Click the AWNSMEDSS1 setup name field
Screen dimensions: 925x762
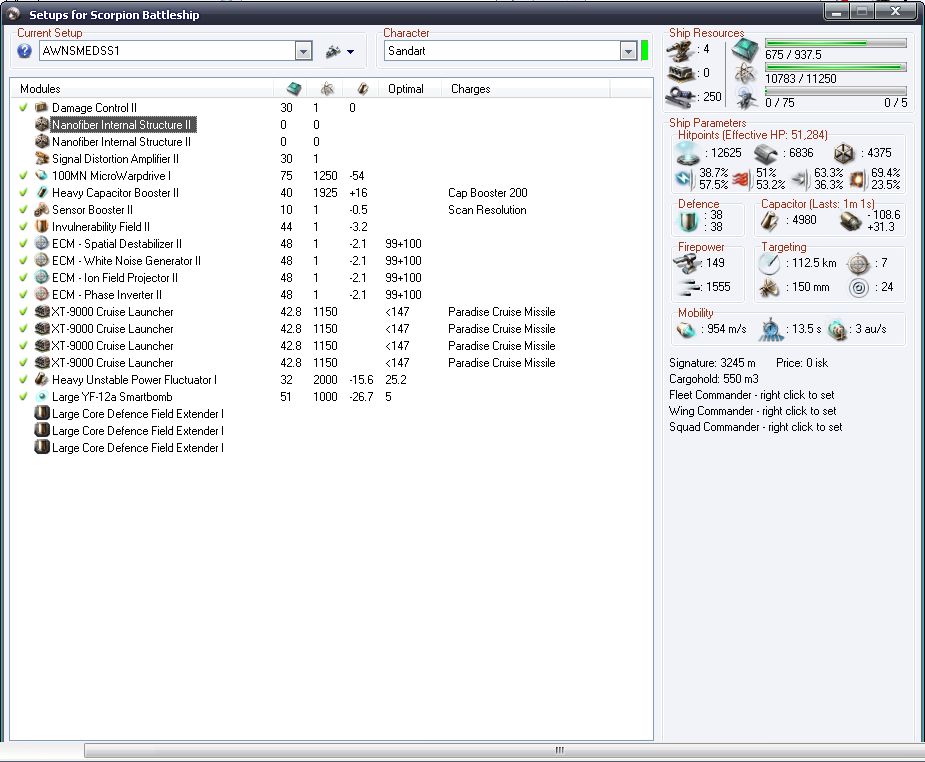(168, 51)
